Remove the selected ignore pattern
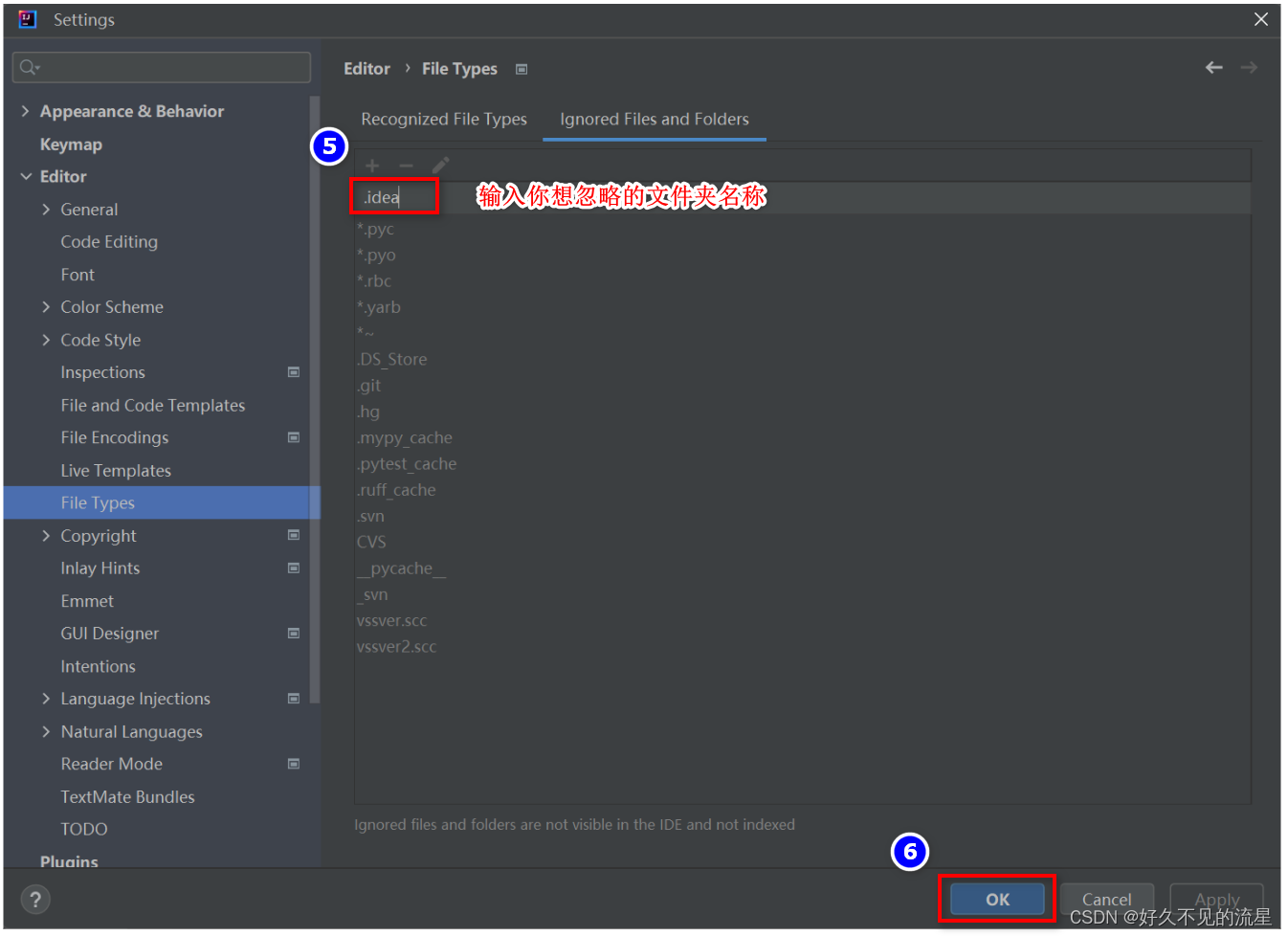The width and height of the screenshot is (1288, 936). pos(405,165)
